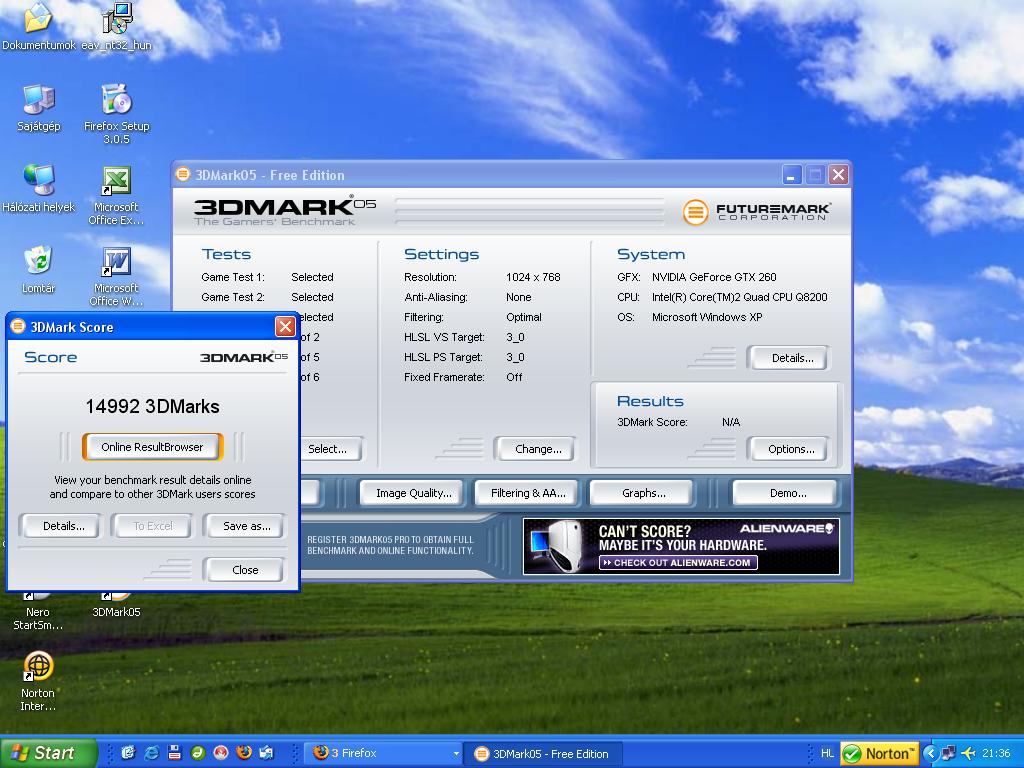
Task: Click HL language bar indicator
Action: coord(827,754)
